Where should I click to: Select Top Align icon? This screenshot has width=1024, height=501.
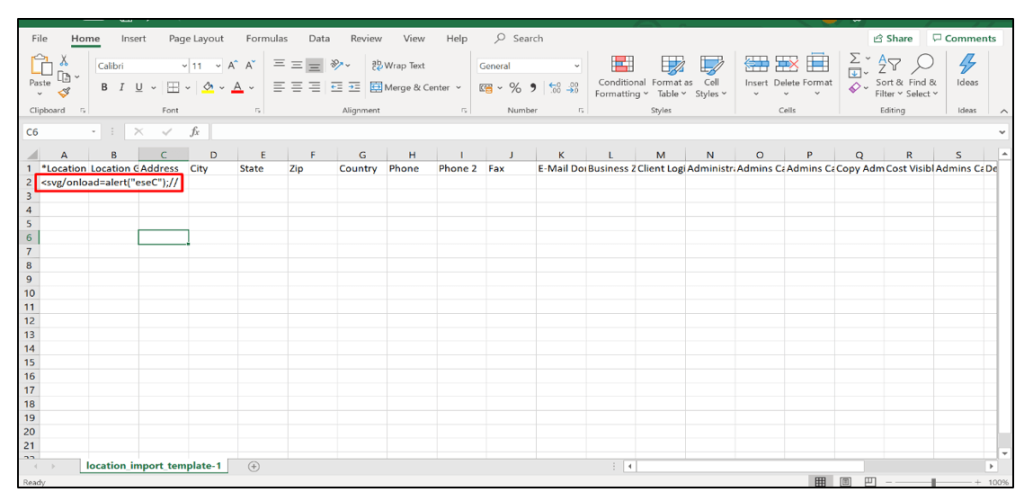[x=279, y=65]
